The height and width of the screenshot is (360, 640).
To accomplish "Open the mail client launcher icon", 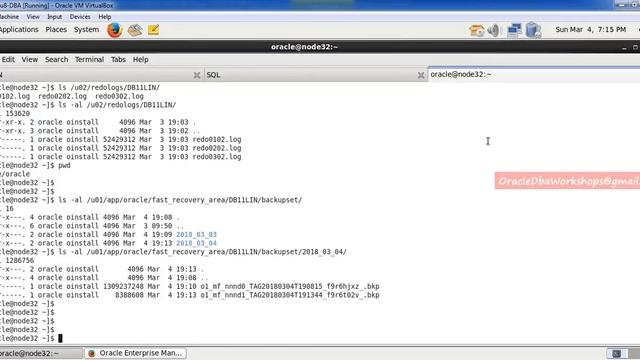I will [x=135, y=30].
